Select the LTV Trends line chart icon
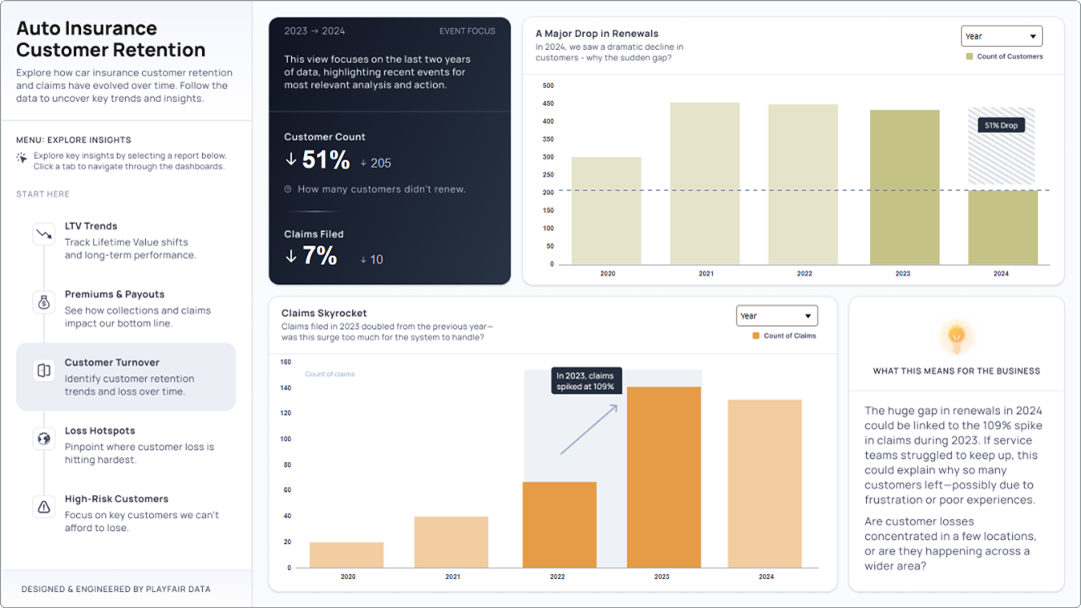The height and width of the screenshot is (608, 1081). 43,232
